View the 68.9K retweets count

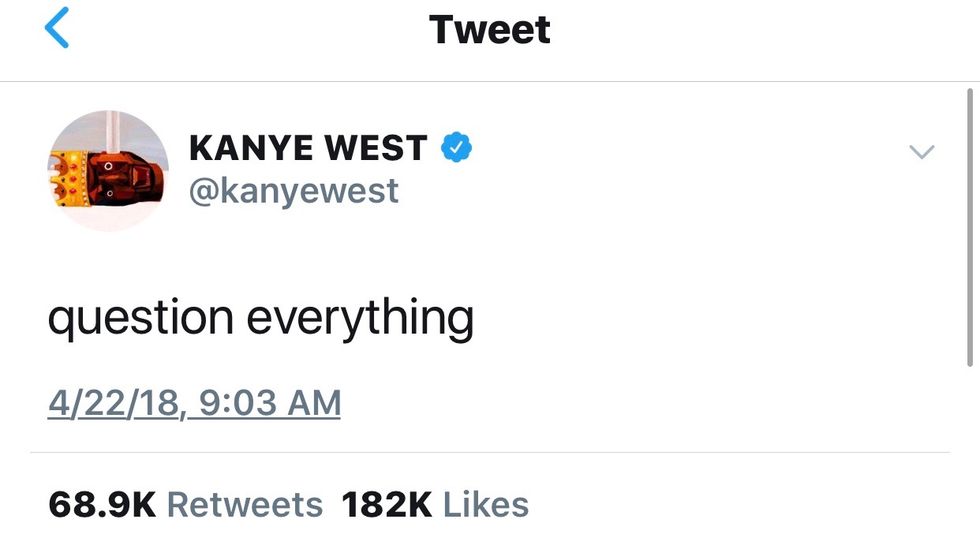[102, 505]
